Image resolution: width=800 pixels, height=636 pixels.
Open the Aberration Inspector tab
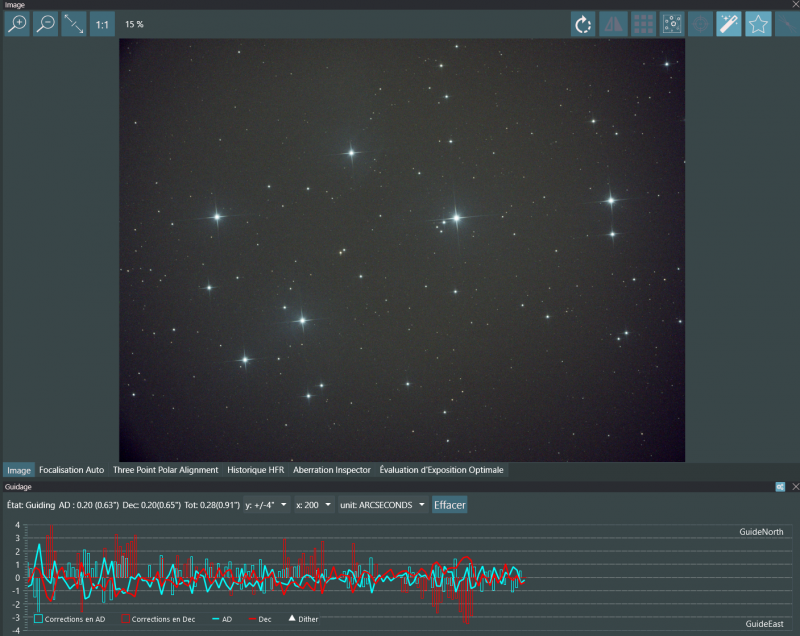[332, 470]
